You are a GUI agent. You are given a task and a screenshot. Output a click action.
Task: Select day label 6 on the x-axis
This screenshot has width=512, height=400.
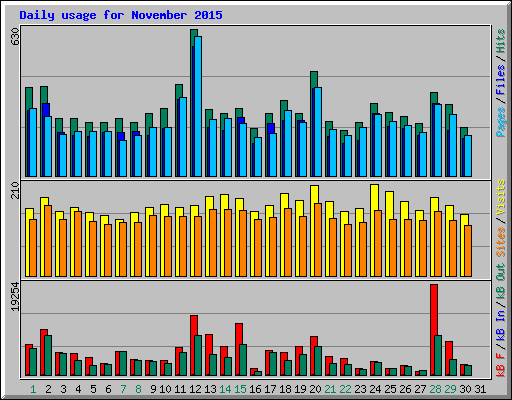[108, 389]
